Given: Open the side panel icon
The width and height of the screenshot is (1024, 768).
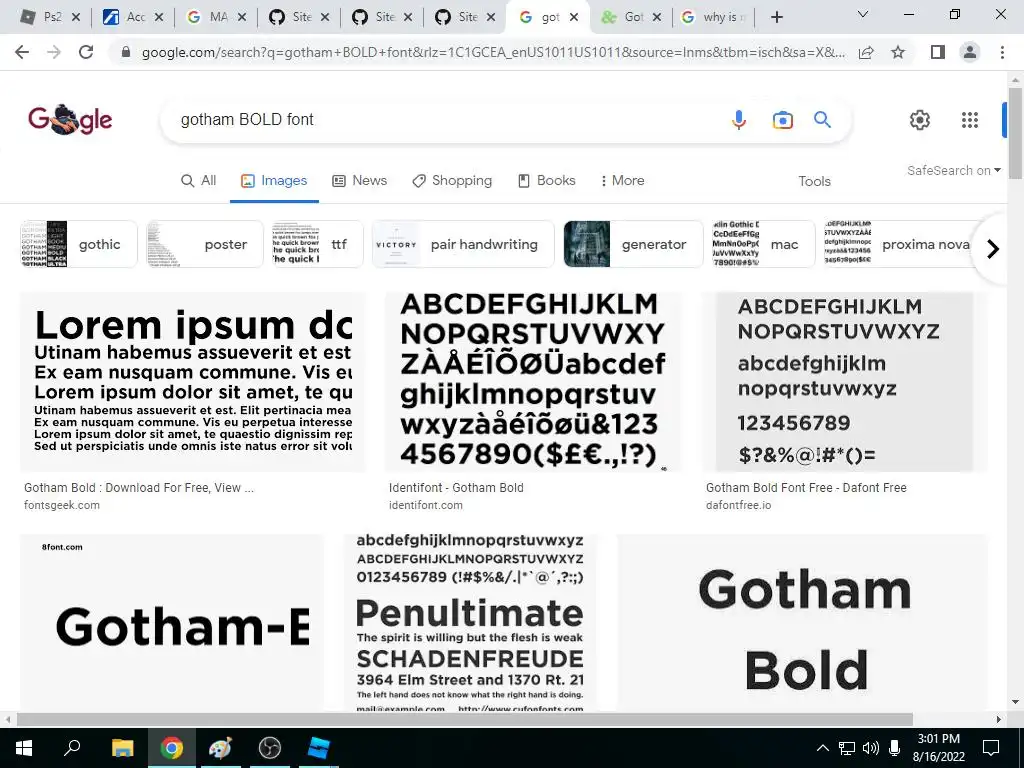Looking at the screenshot, I should 938,52.
